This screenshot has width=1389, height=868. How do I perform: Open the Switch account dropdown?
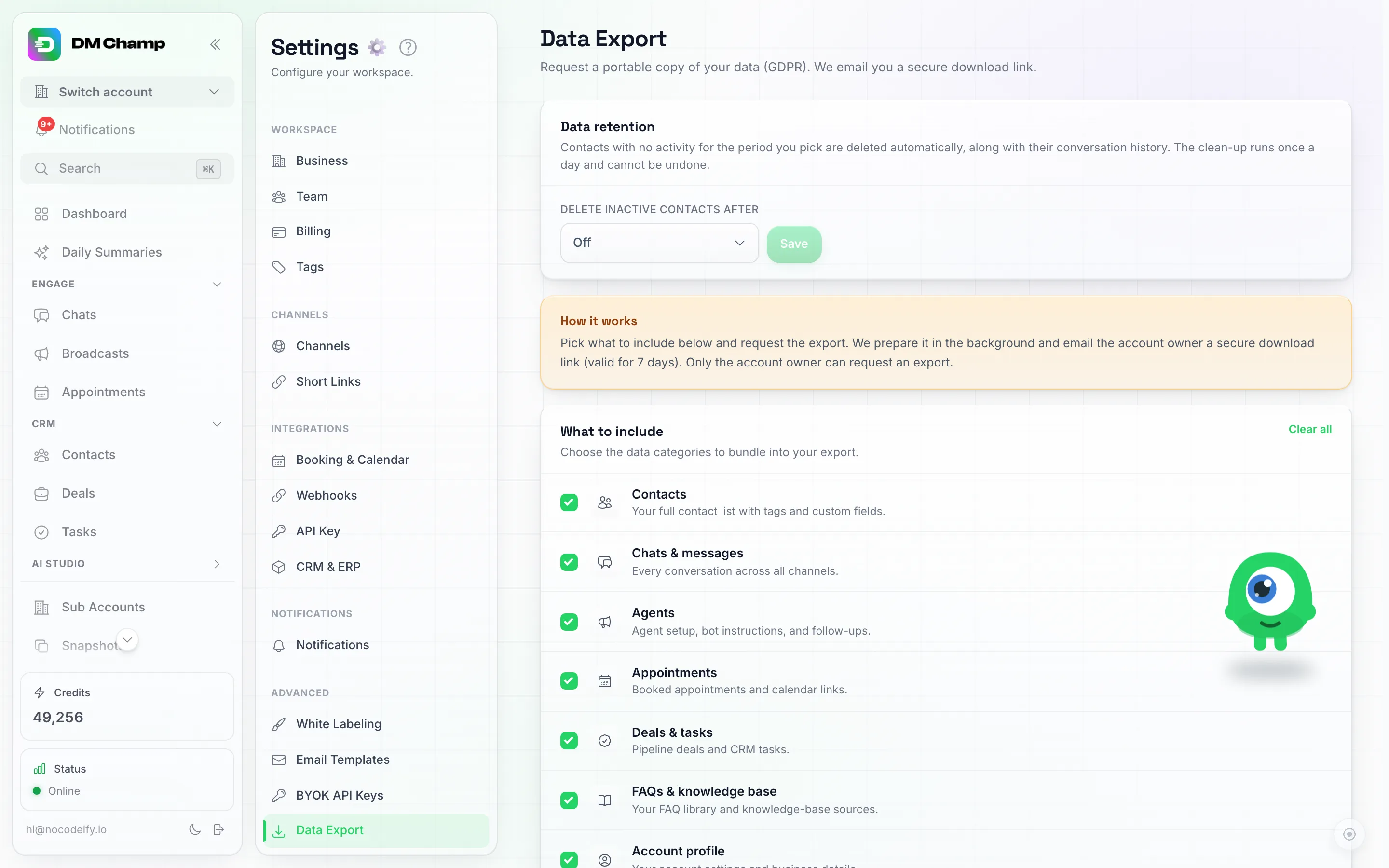tap(127, 92)
